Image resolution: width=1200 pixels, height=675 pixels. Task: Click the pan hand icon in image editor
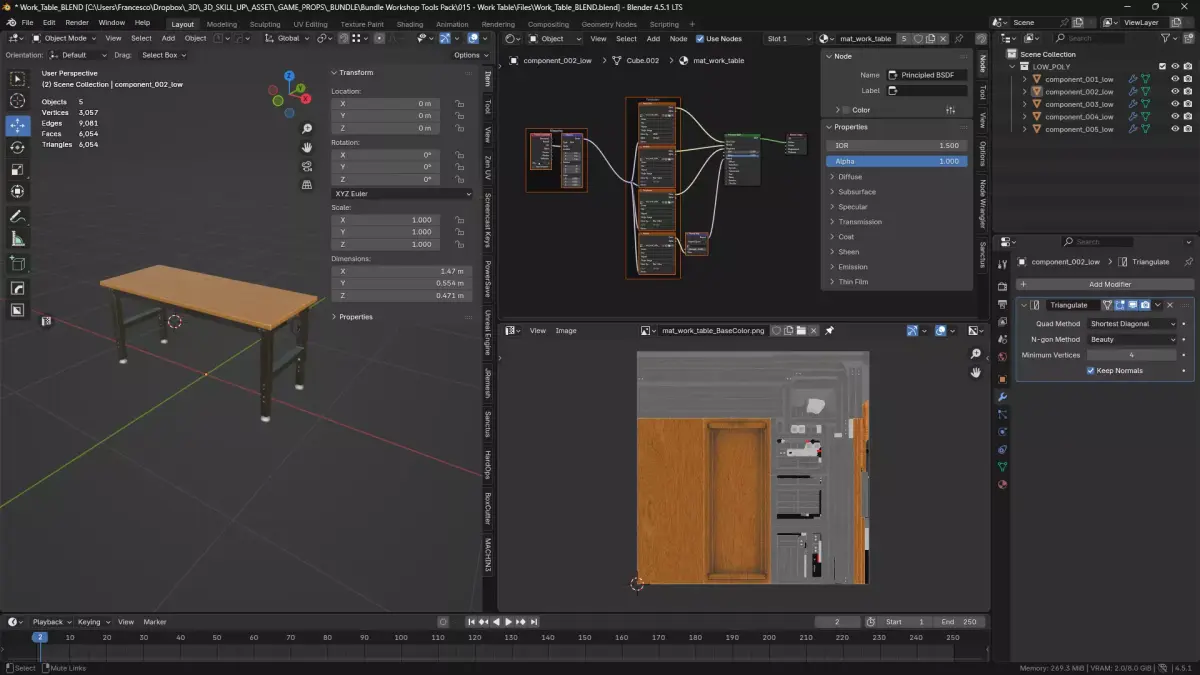tap(976, 373)
